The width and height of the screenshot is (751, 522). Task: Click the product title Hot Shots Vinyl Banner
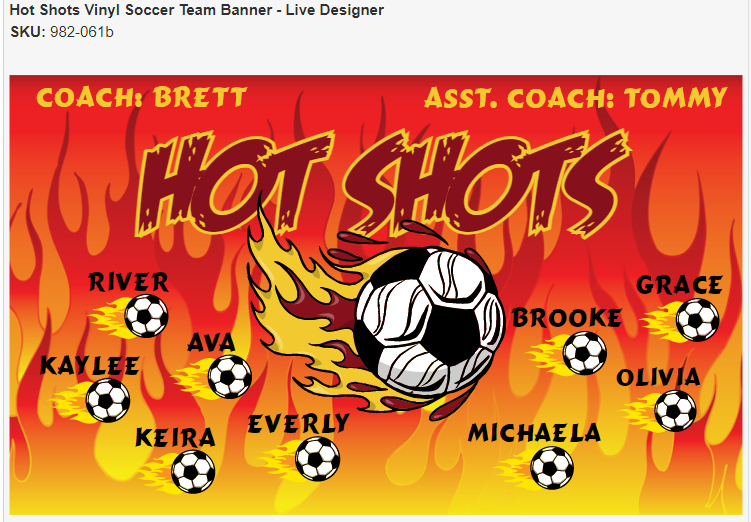tap(196, 10)
